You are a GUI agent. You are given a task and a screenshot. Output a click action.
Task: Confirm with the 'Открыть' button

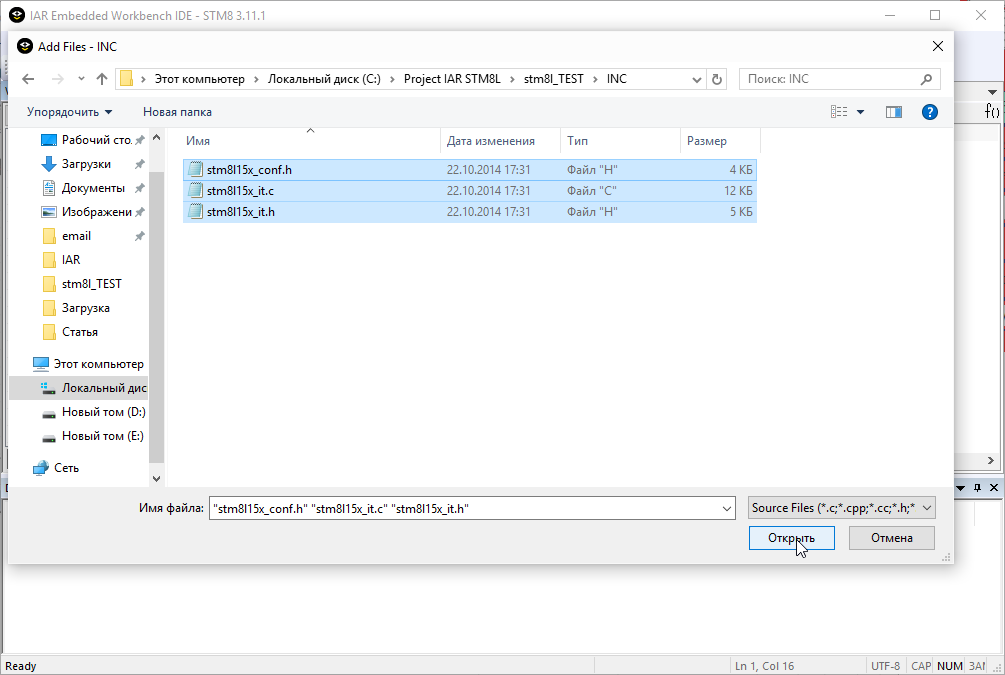792,538
